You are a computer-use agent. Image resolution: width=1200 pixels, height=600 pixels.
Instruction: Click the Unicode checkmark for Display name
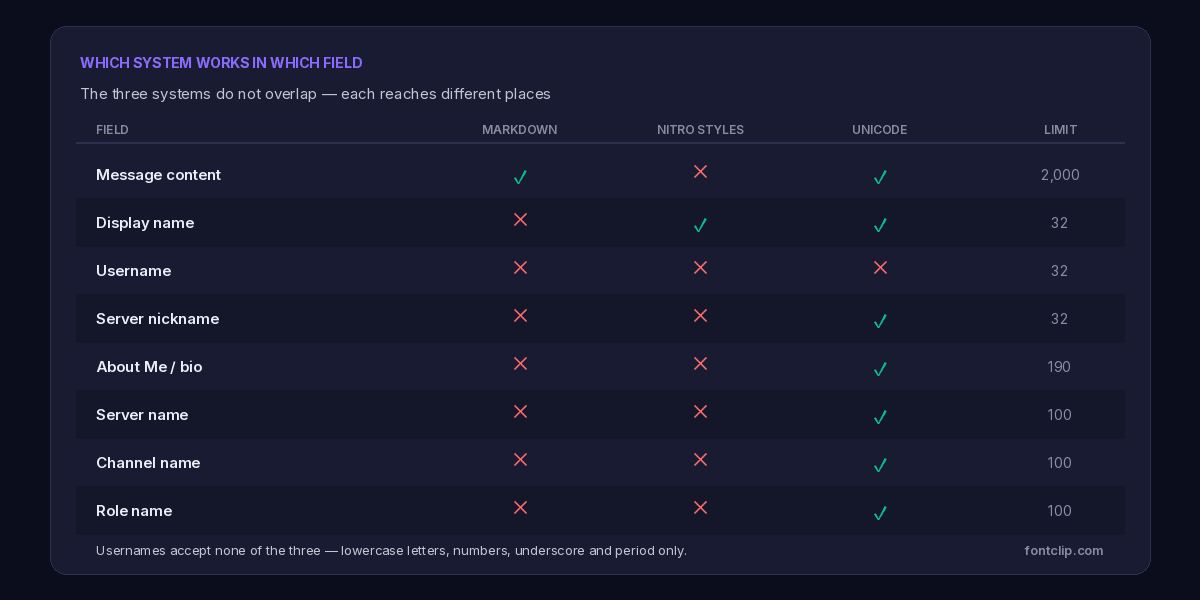click(880, 225)
